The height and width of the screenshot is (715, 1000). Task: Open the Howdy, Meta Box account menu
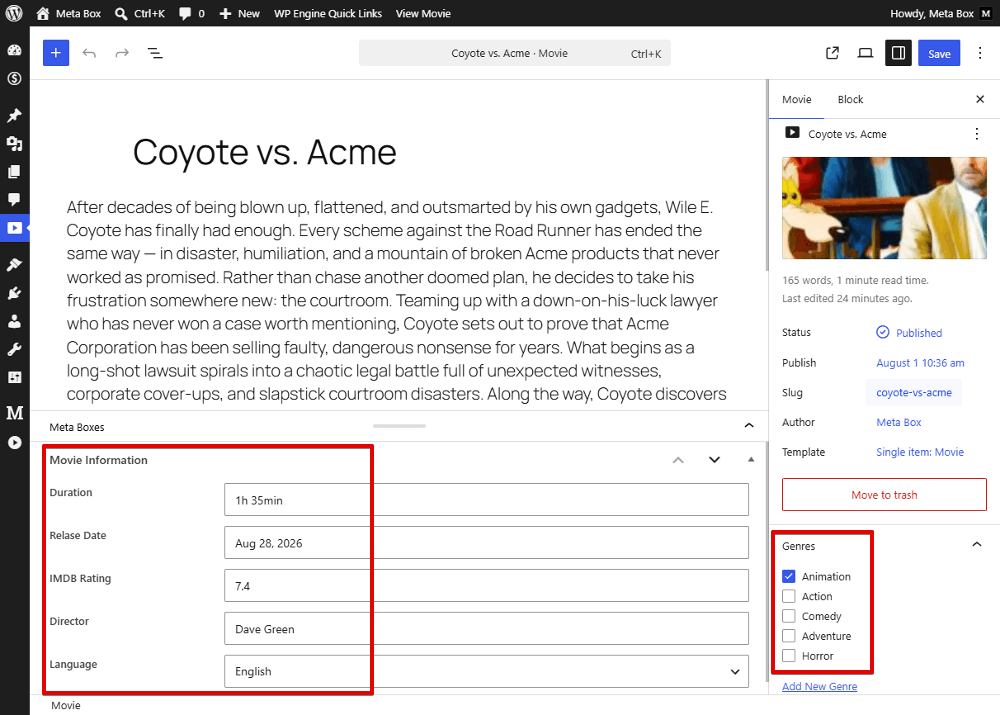point(941,13)
